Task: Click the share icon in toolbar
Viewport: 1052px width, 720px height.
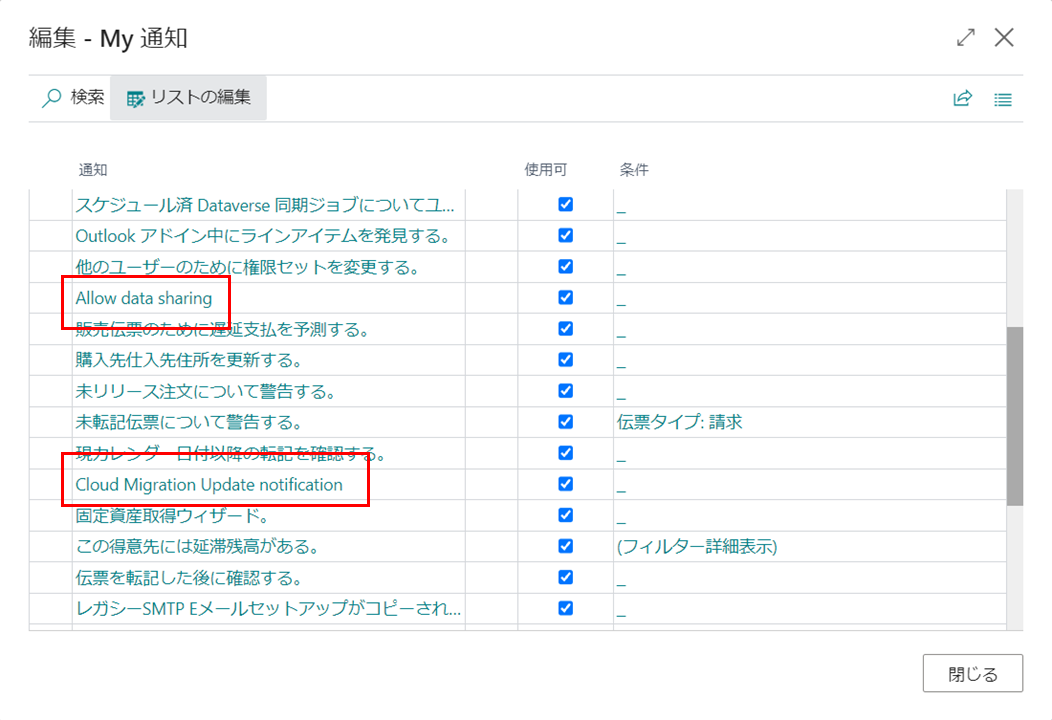Action: point(963,99)
